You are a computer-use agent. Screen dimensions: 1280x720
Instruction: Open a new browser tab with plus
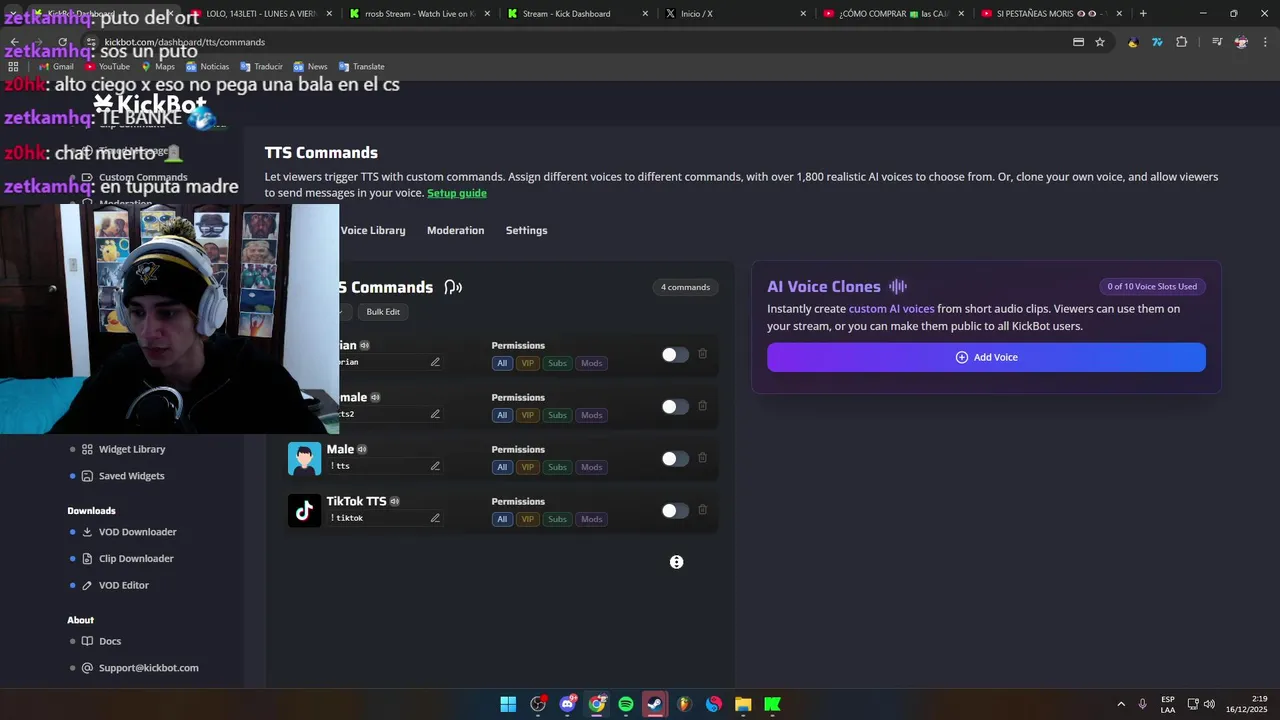[x=1143, y=14]
